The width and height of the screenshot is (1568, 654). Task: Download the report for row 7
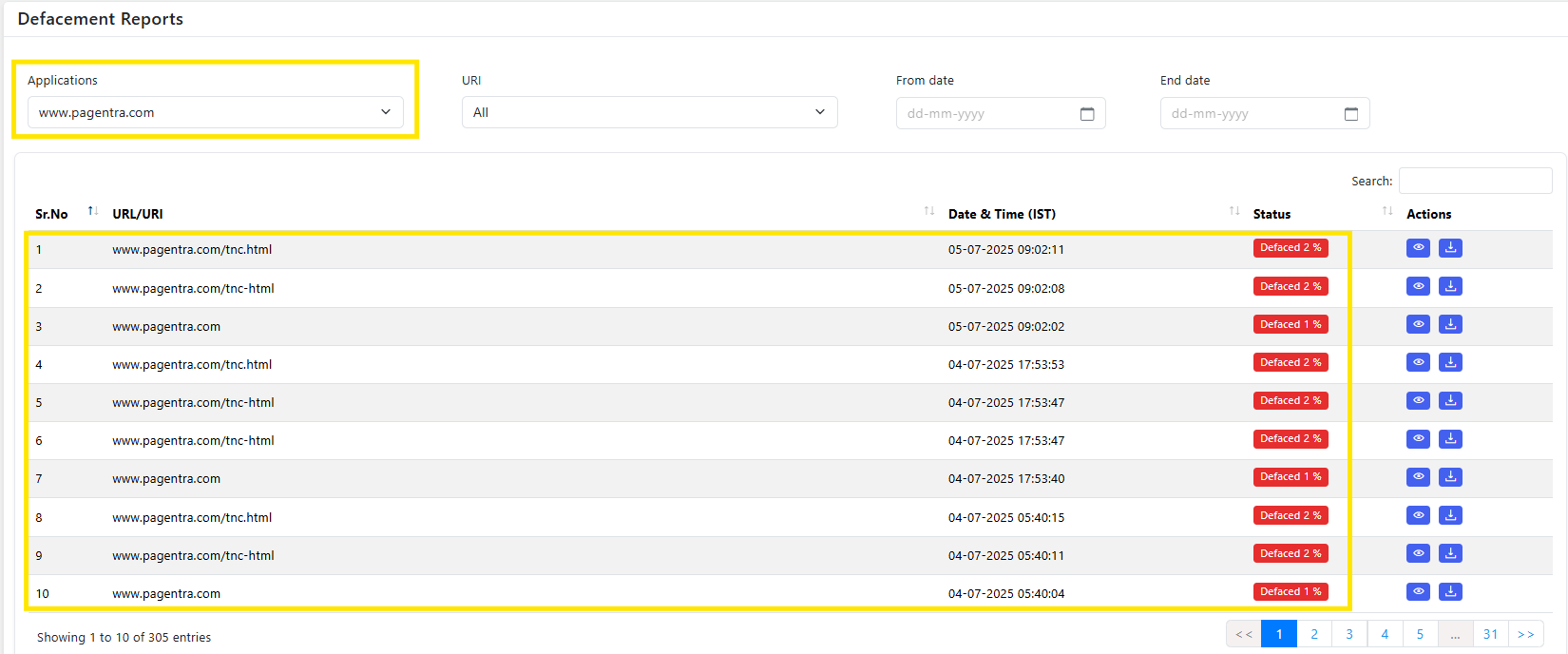(x=1450, y=476)
